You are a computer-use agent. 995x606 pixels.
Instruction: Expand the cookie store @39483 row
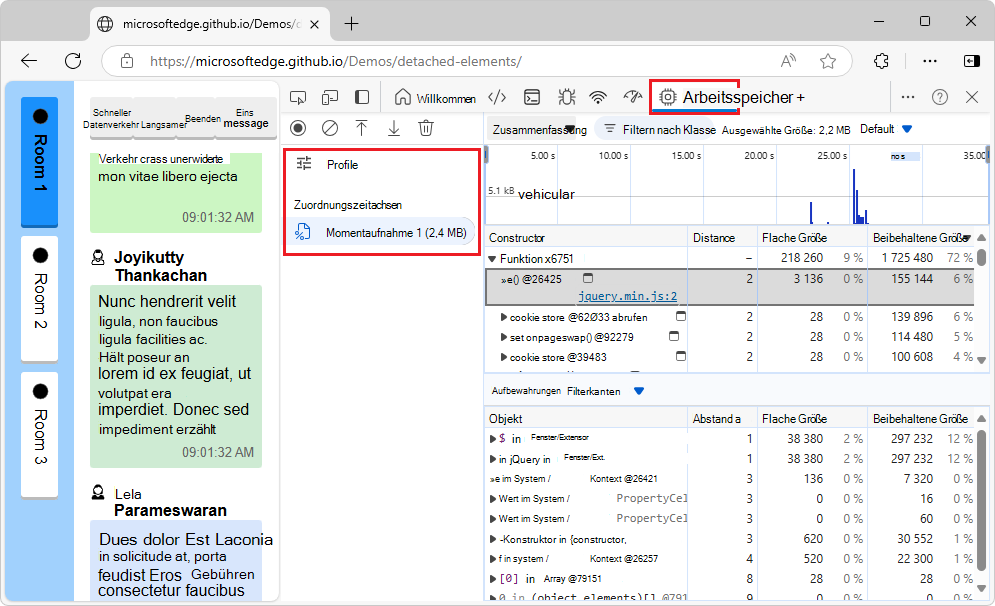click(x=504, y=357)
